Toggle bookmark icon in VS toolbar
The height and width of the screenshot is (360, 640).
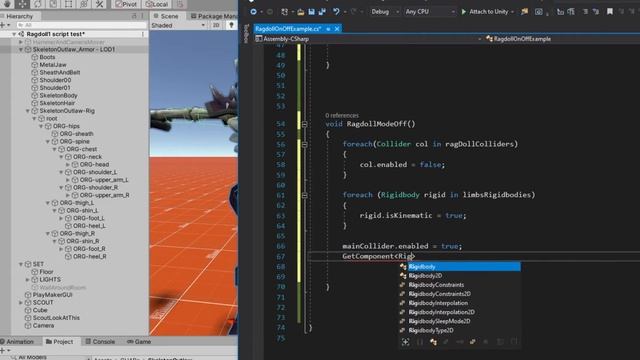click(610, 12)
